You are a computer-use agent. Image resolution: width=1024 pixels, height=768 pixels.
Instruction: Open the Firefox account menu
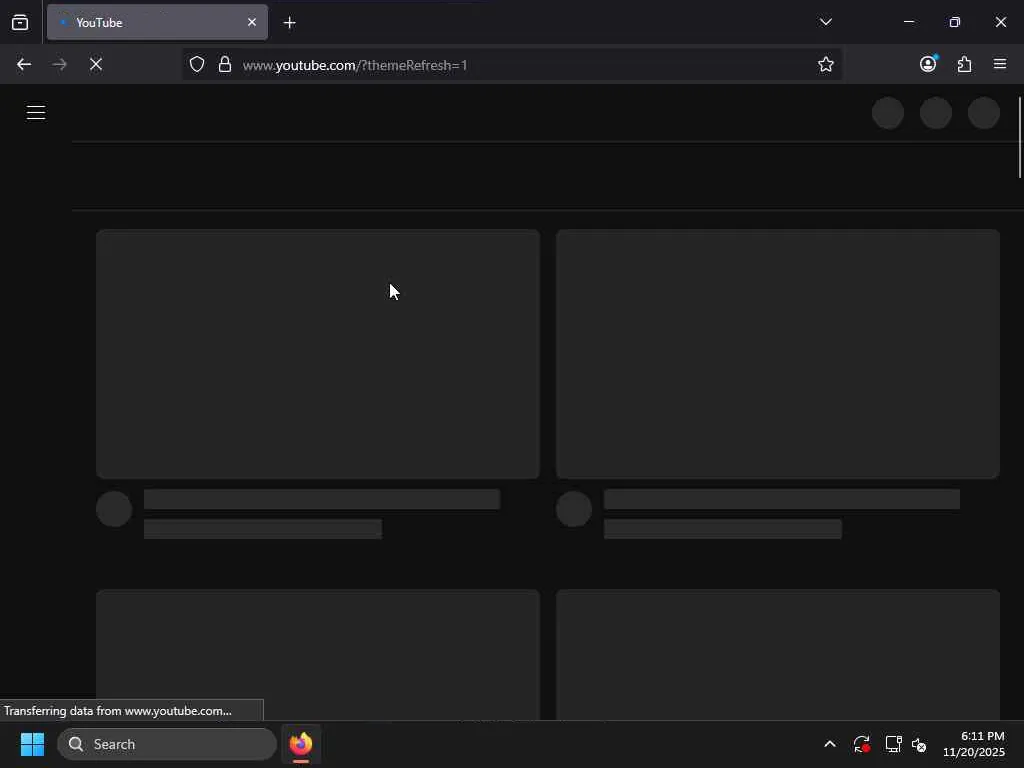coord(928,64)
